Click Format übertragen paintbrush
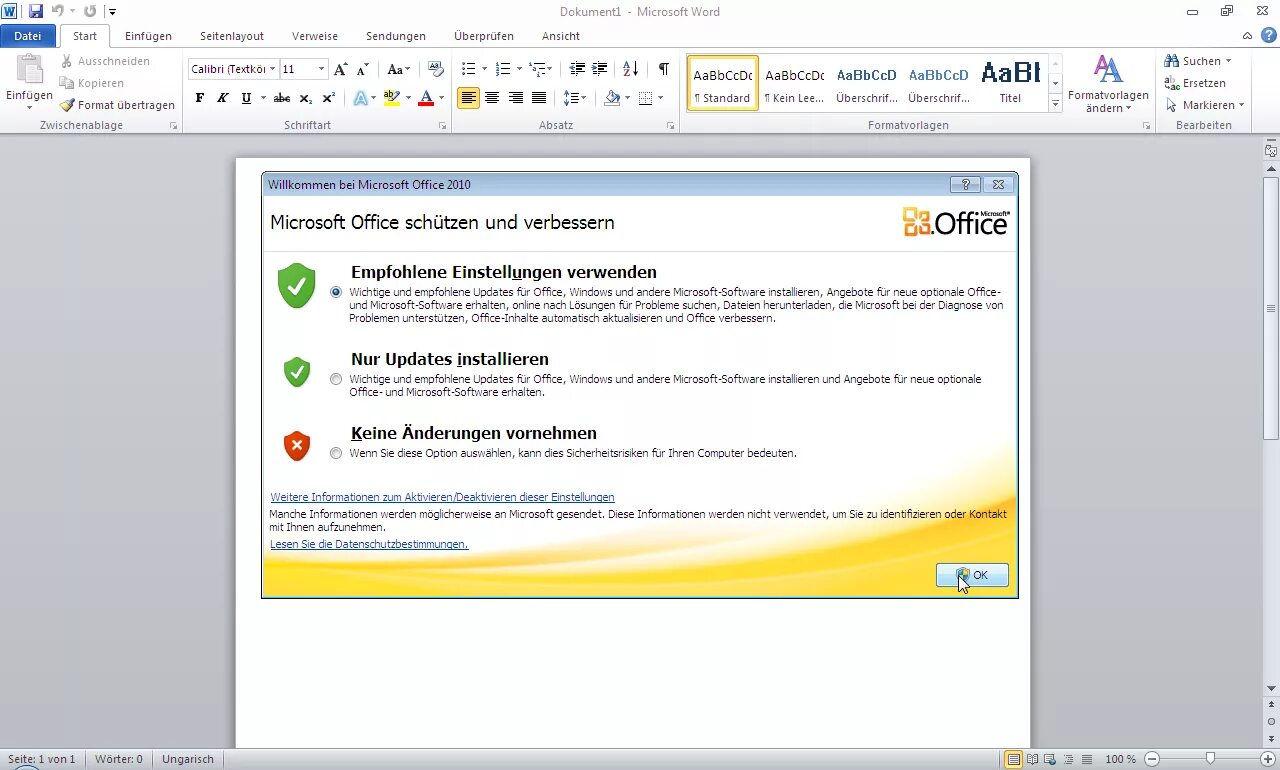This screenshot has height=770, width=1280. [117, 105]
